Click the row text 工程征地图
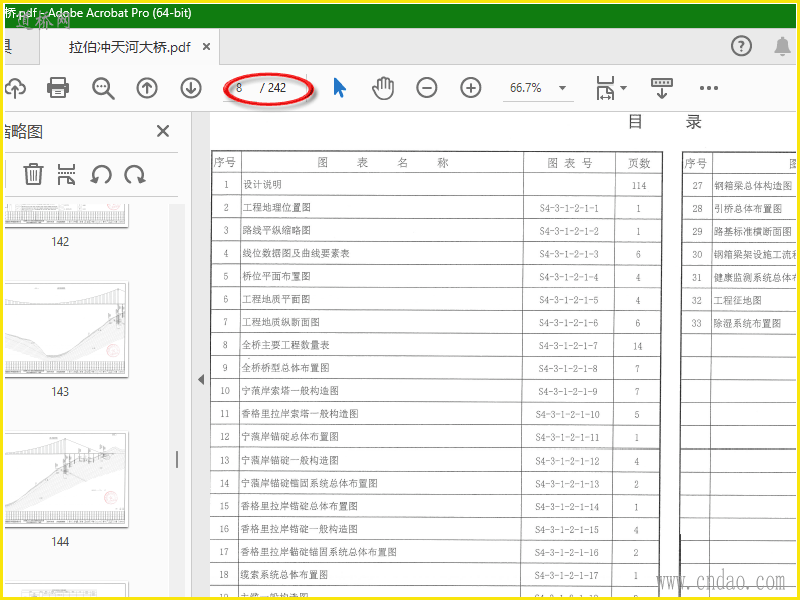Viewport: 800px width, 600px height. [737, 301]
